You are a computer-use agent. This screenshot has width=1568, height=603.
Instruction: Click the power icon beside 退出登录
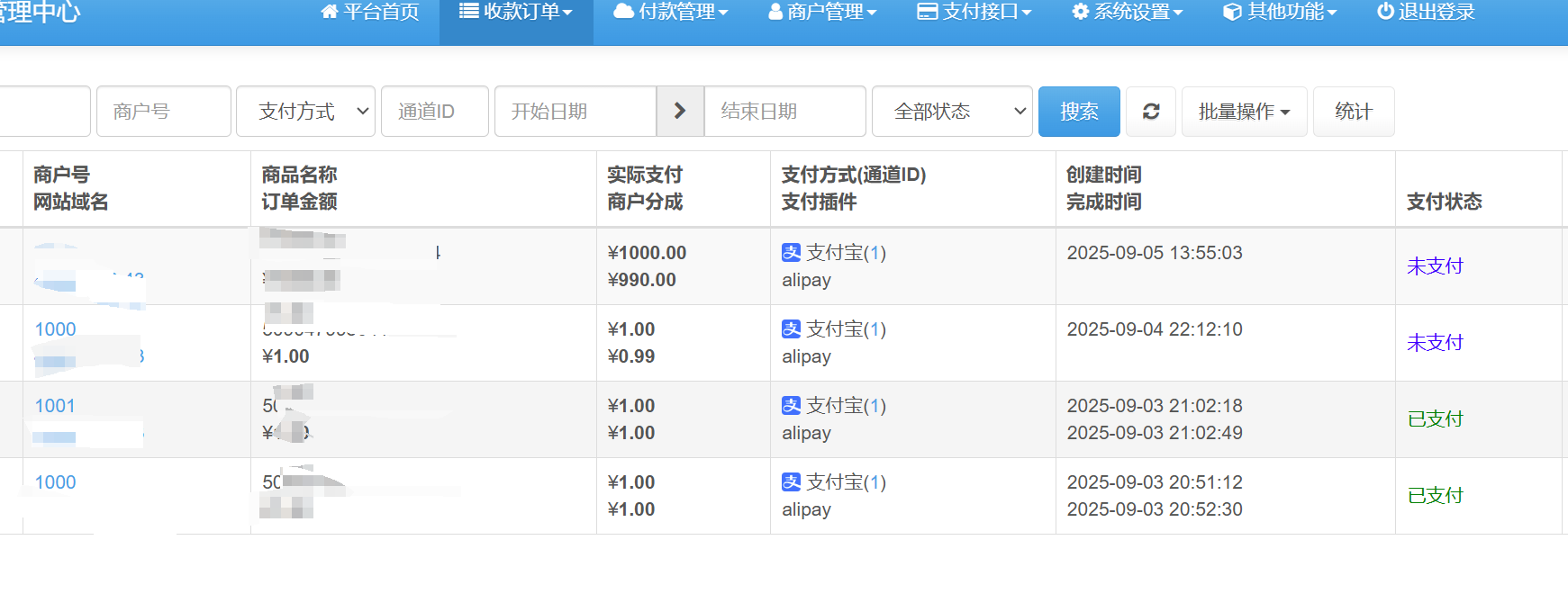pos(1385,12)
